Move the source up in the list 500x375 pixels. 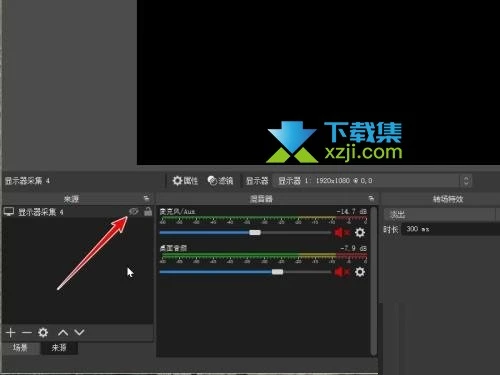pyautogui.click(x=63, y=332)
